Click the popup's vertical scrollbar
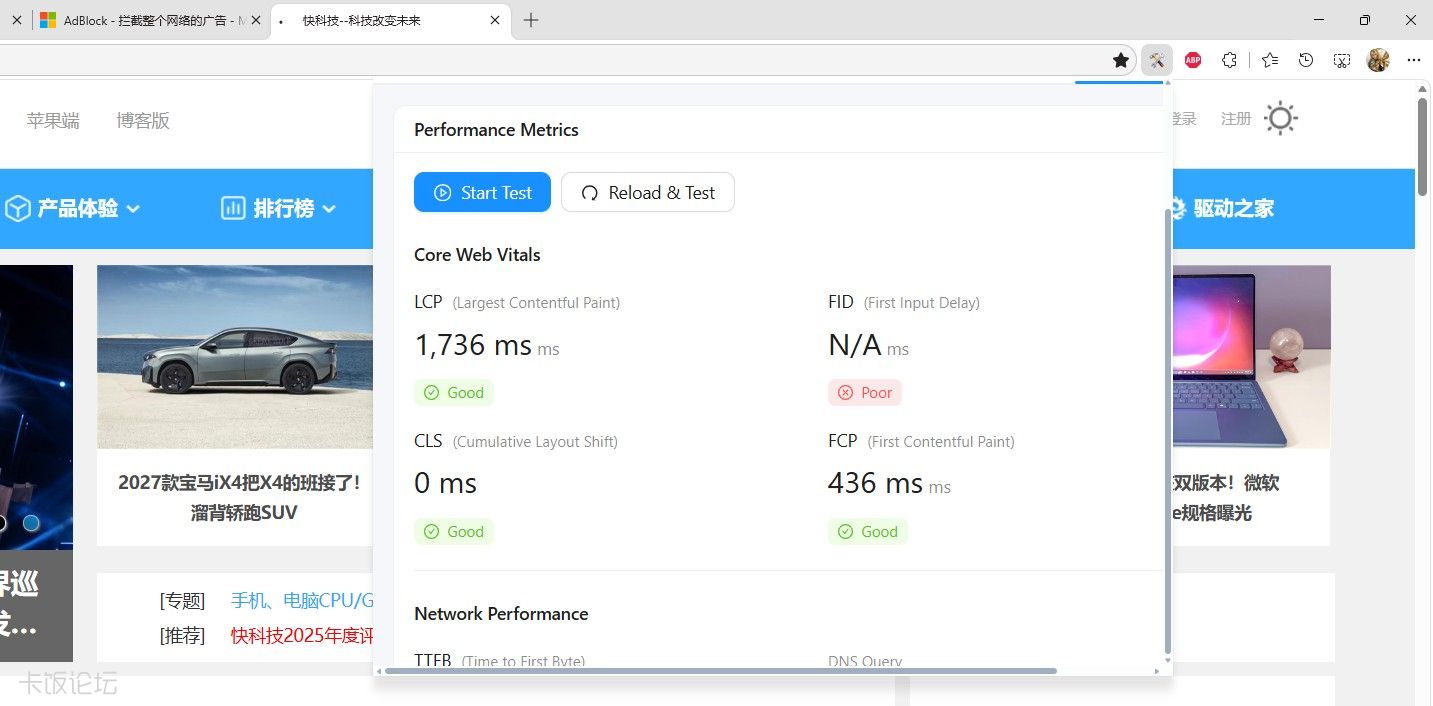 (x=1167, y=430)
